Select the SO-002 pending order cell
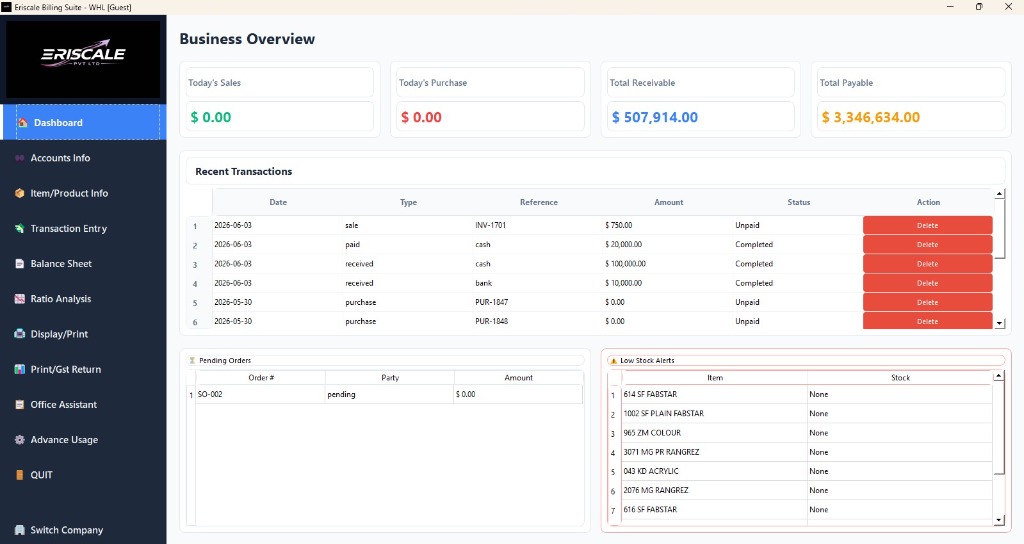Screen dimensions: 1024x544 (261, 394)
